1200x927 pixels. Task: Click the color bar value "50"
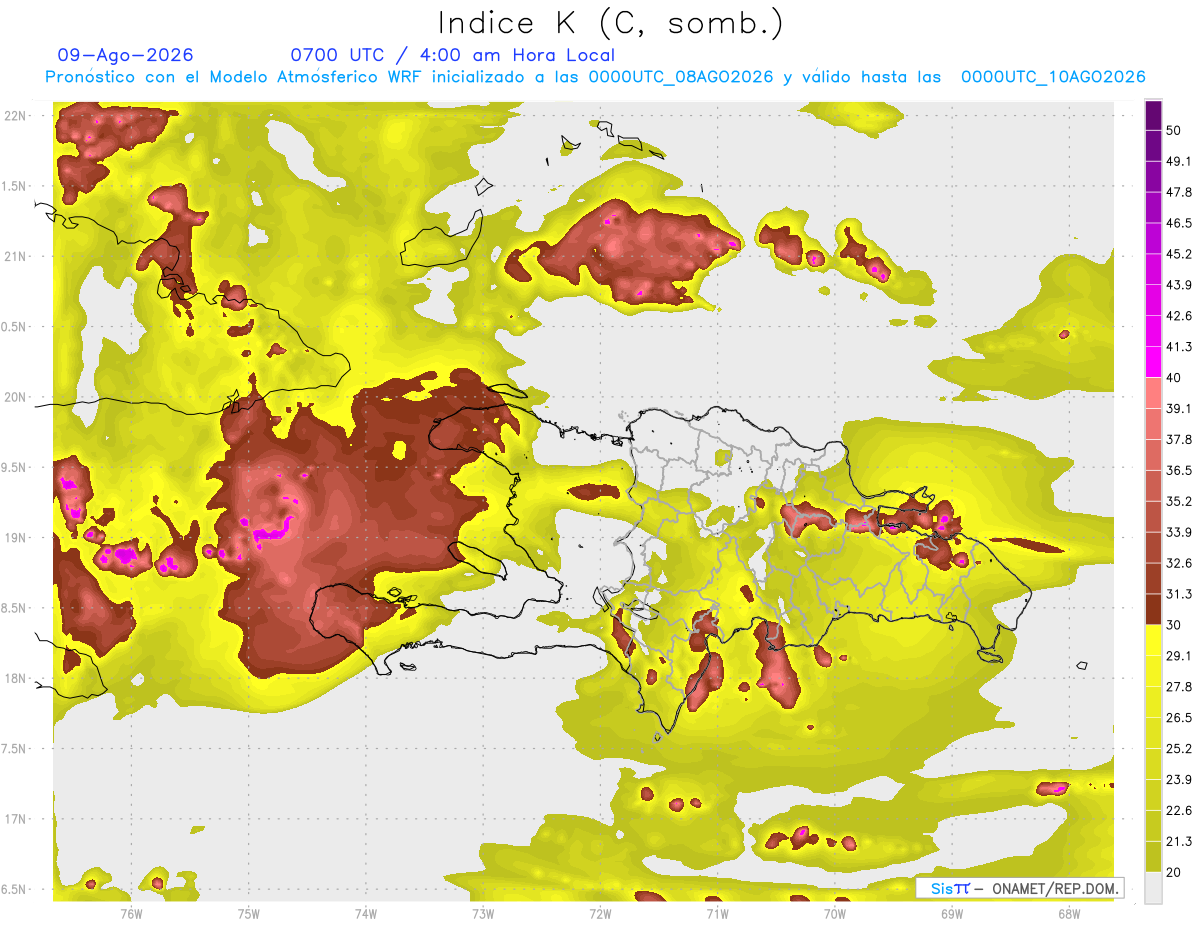pos(1175,130)
